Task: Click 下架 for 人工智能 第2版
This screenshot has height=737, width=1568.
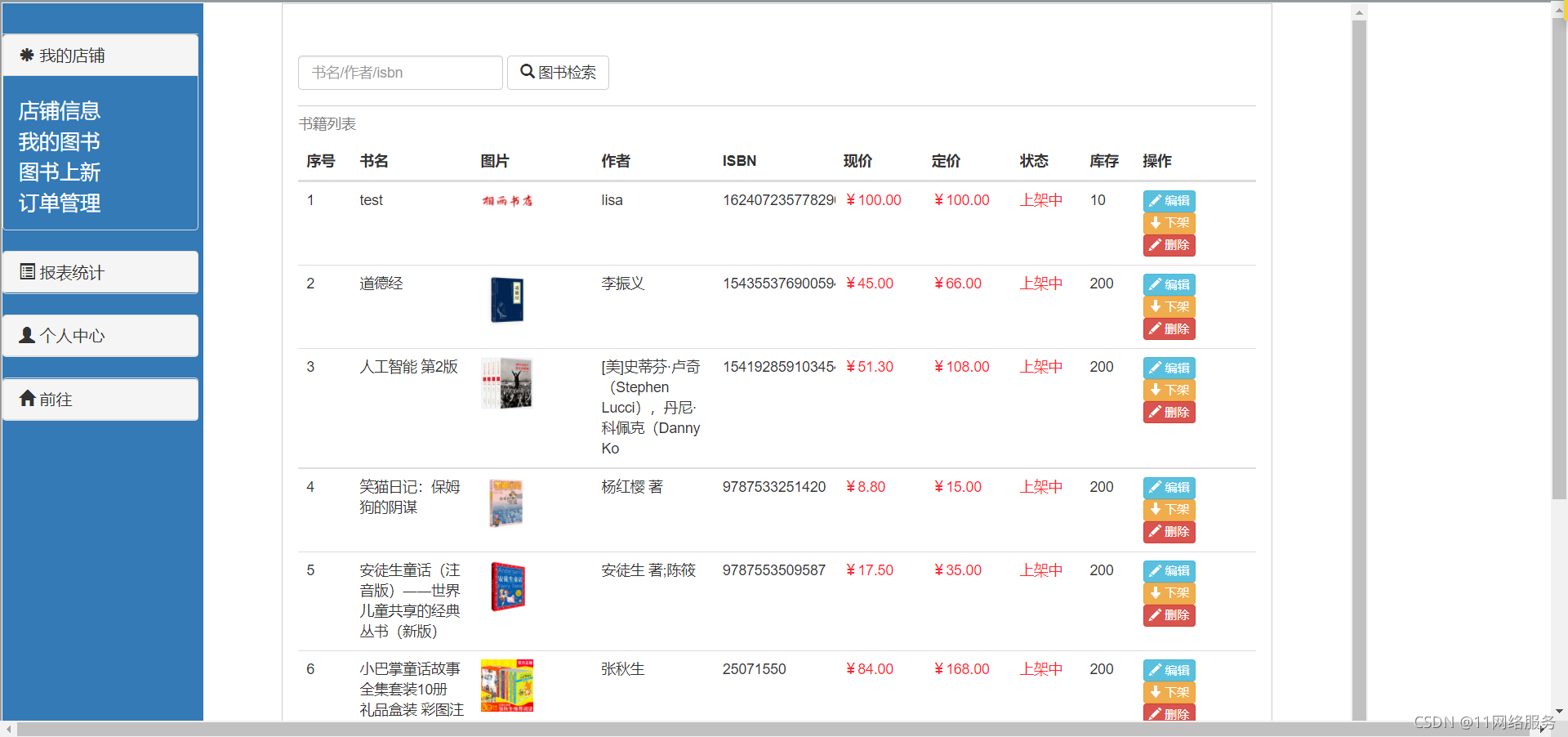Action: pos(1169,390)
